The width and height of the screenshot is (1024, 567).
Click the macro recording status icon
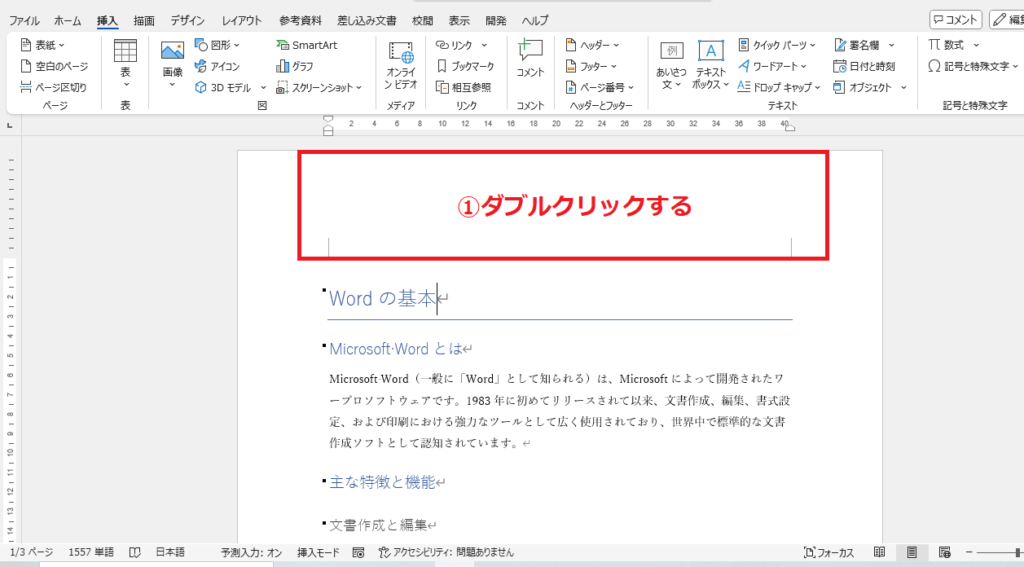point(358,553)
